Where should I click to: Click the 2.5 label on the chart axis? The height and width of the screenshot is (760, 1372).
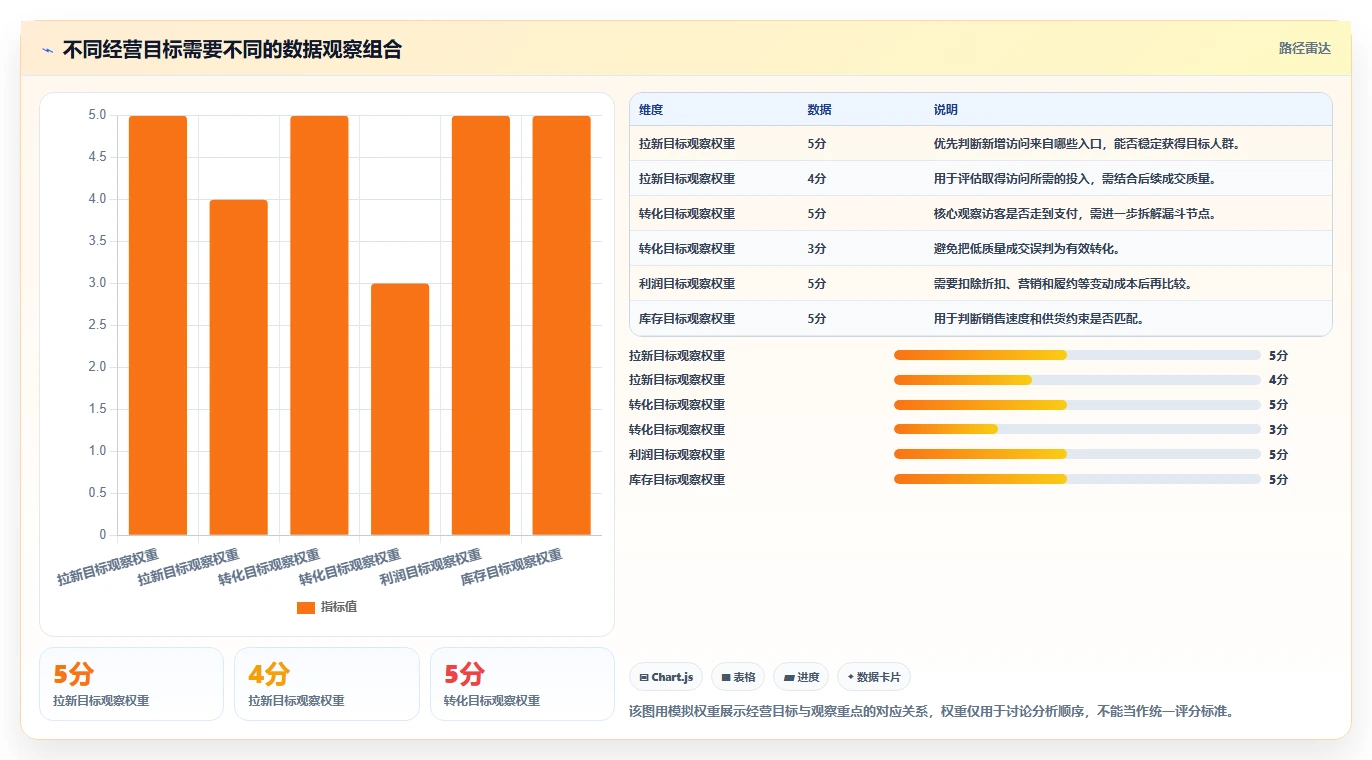[x=97, y=325]
